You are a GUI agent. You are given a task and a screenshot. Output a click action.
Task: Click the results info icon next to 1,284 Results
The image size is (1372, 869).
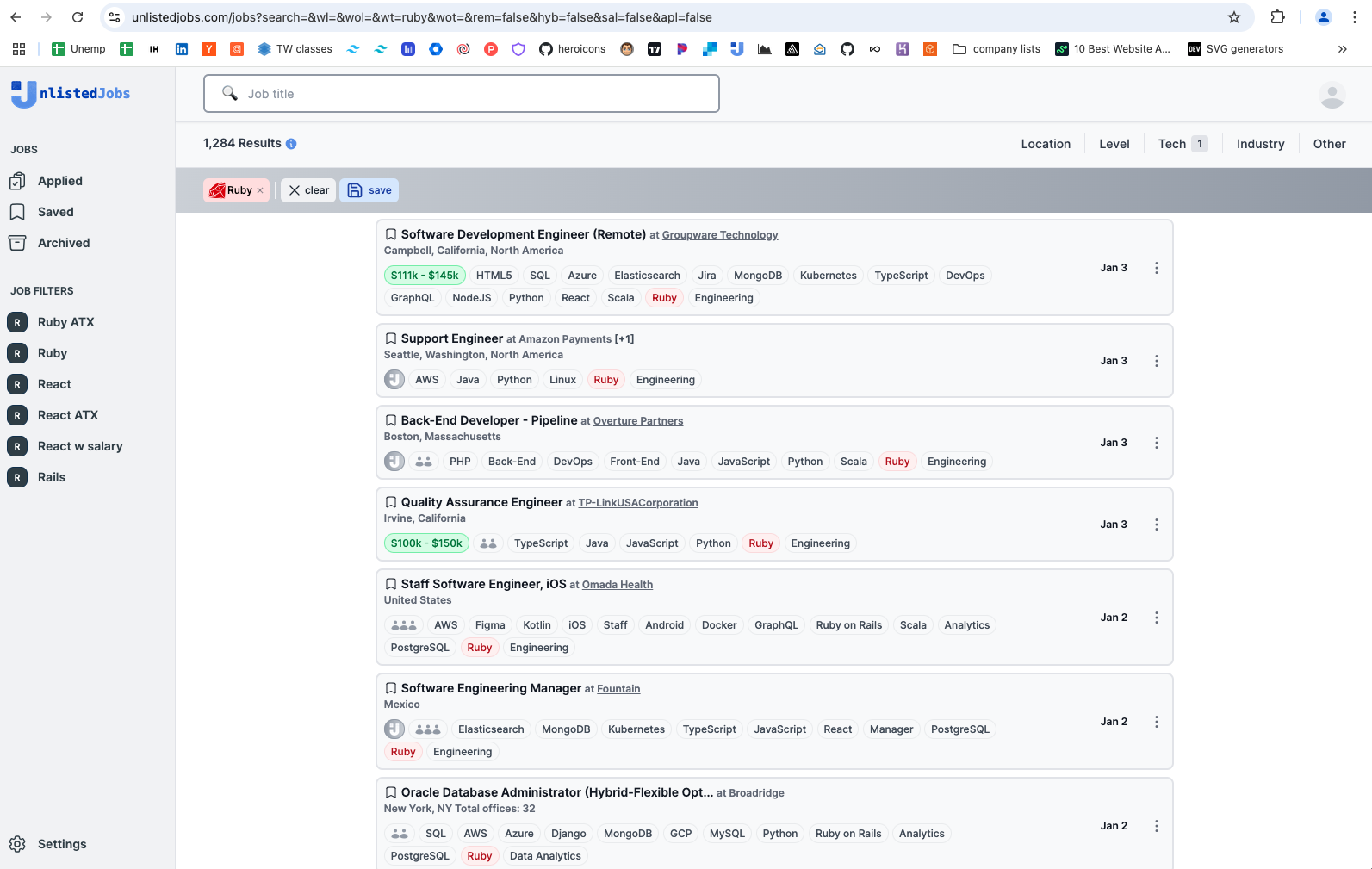291,144
